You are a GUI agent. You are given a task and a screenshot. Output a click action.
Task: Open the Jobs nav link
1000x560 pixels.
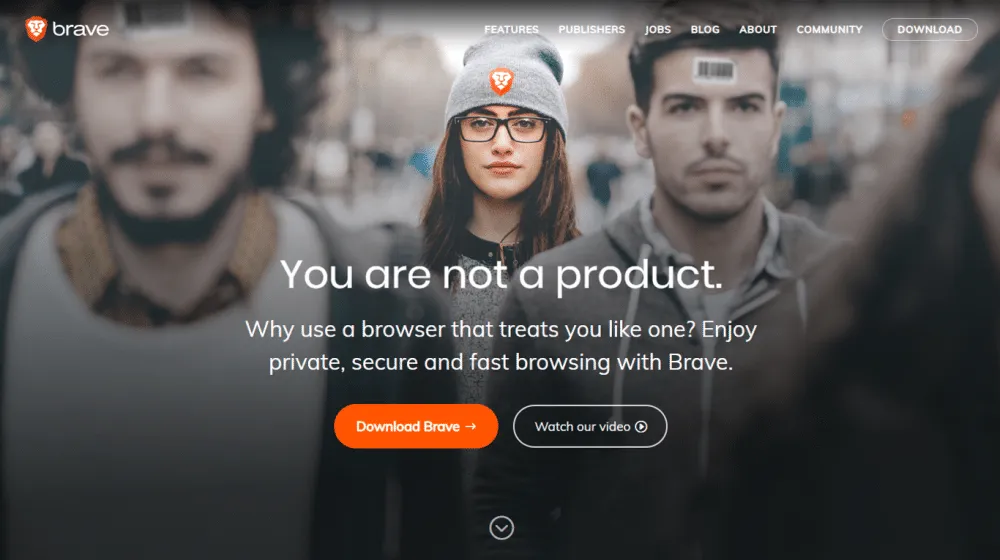(658, 29)
